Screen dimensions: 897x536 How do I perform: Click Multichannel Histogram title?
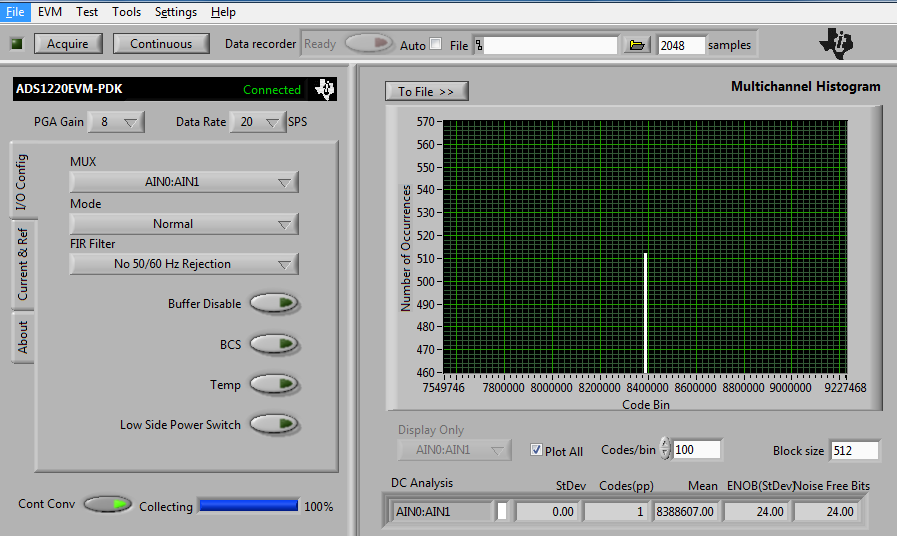[x=805, y=86]
